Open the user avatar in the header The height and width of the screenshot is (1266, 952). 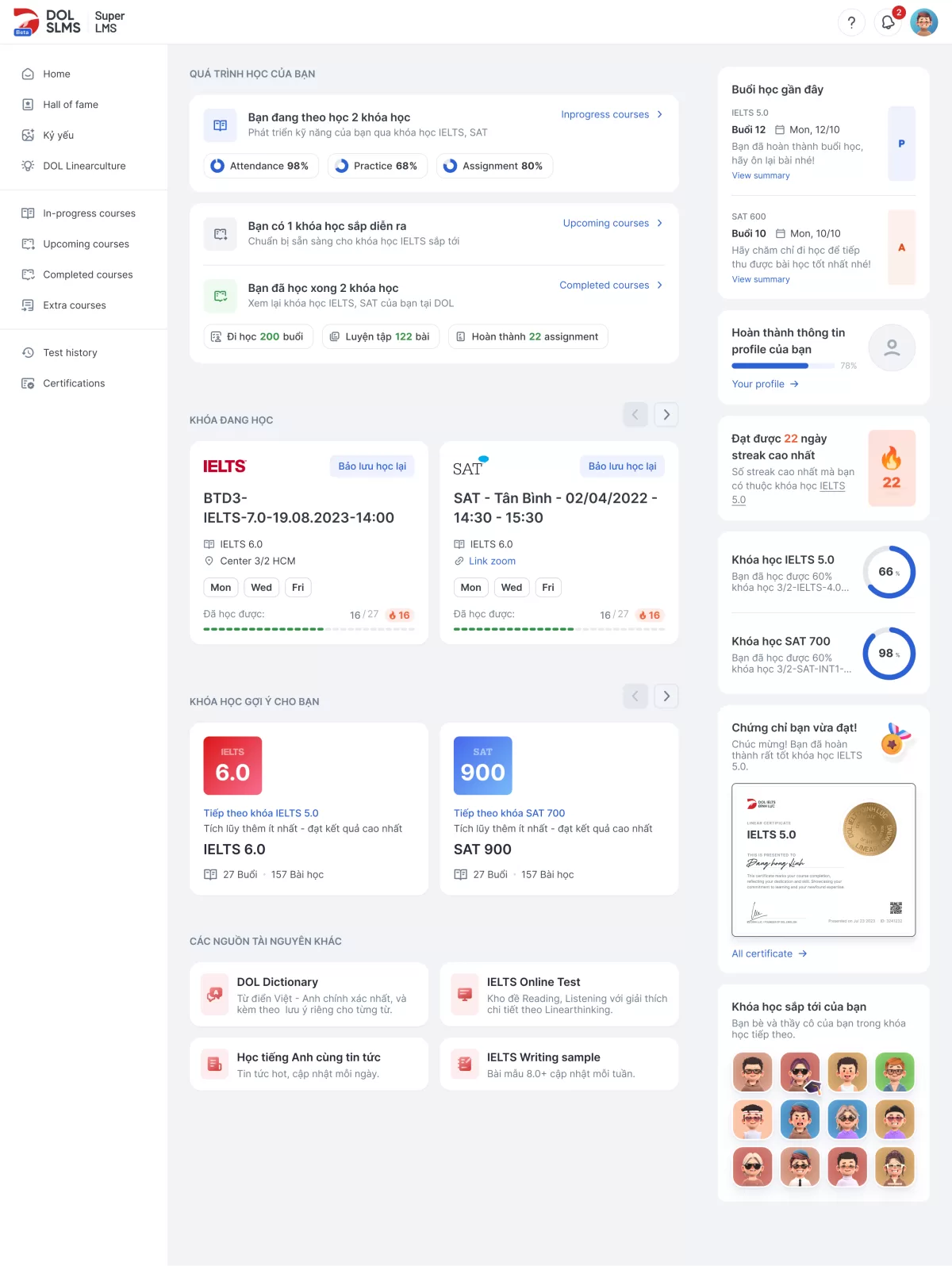(924, 22)
